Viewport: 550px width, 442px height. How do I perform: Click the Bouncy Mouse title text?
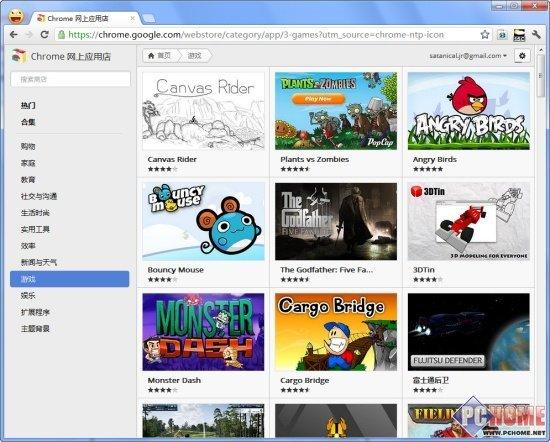coord(176,270)
